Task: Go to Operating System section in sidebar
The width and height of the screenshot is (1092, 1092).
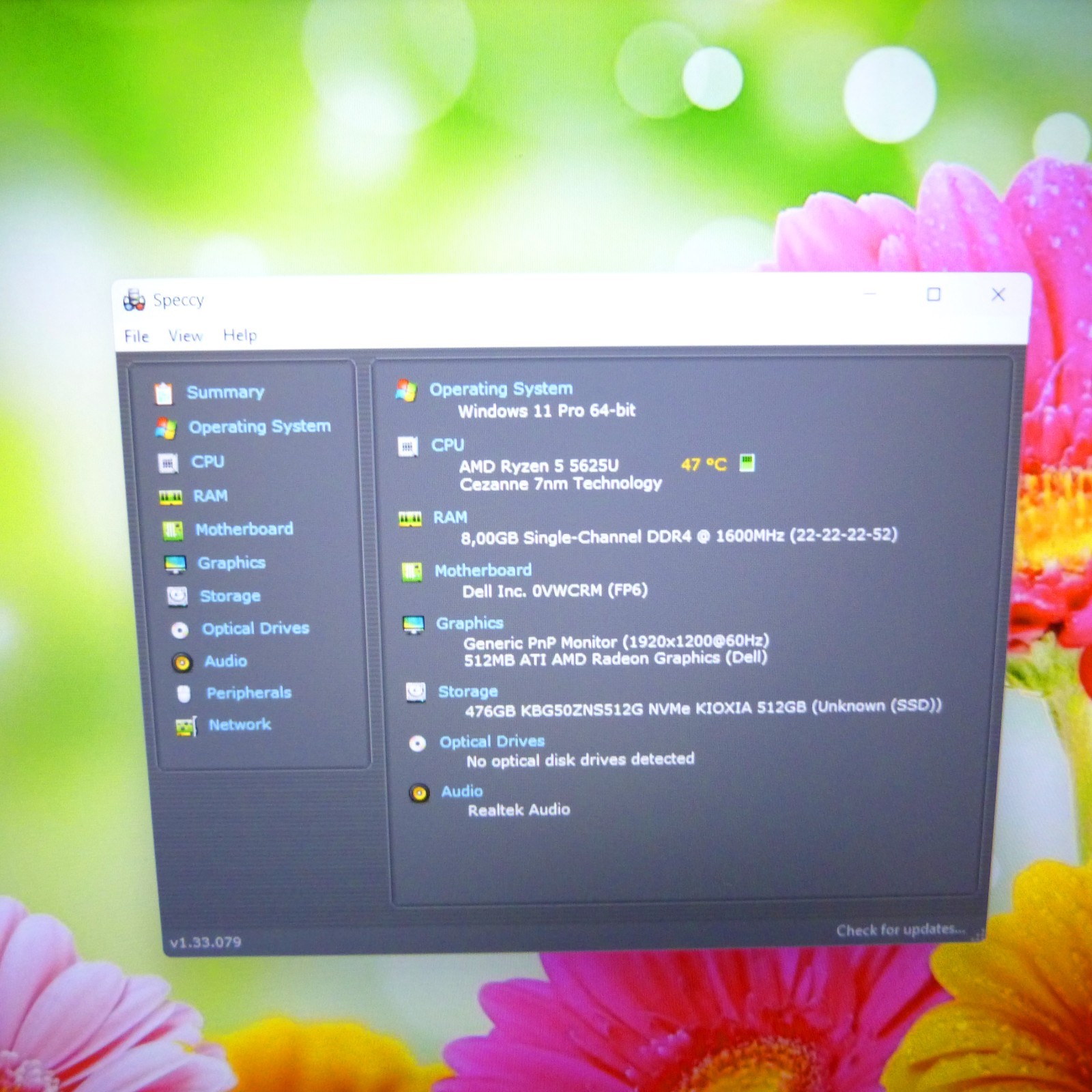Action: (x=260, y=427)
